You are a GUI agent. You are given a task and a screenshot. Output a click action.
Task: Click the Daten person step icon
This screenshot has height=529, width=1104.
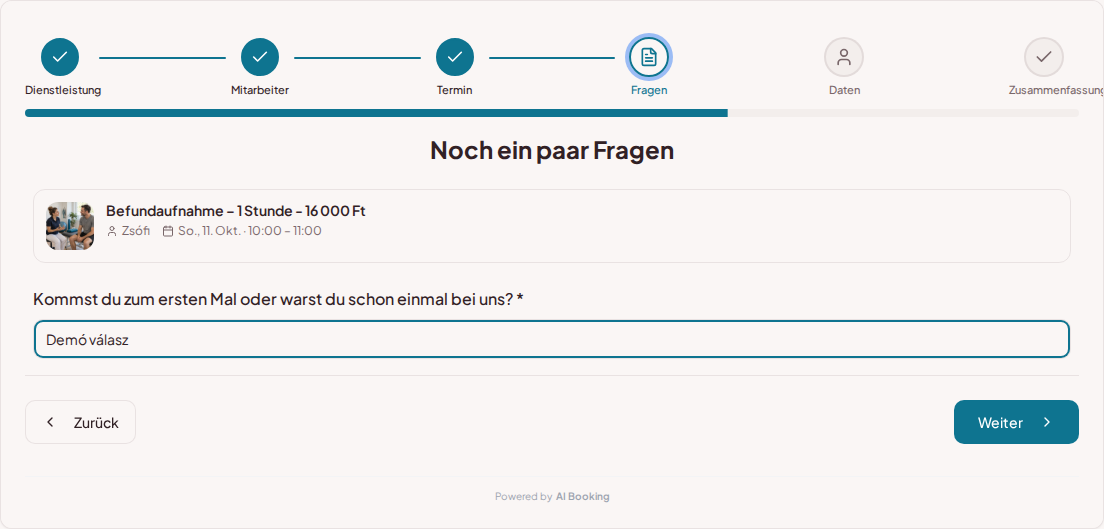pyautogui.click(x=843, y=57)
